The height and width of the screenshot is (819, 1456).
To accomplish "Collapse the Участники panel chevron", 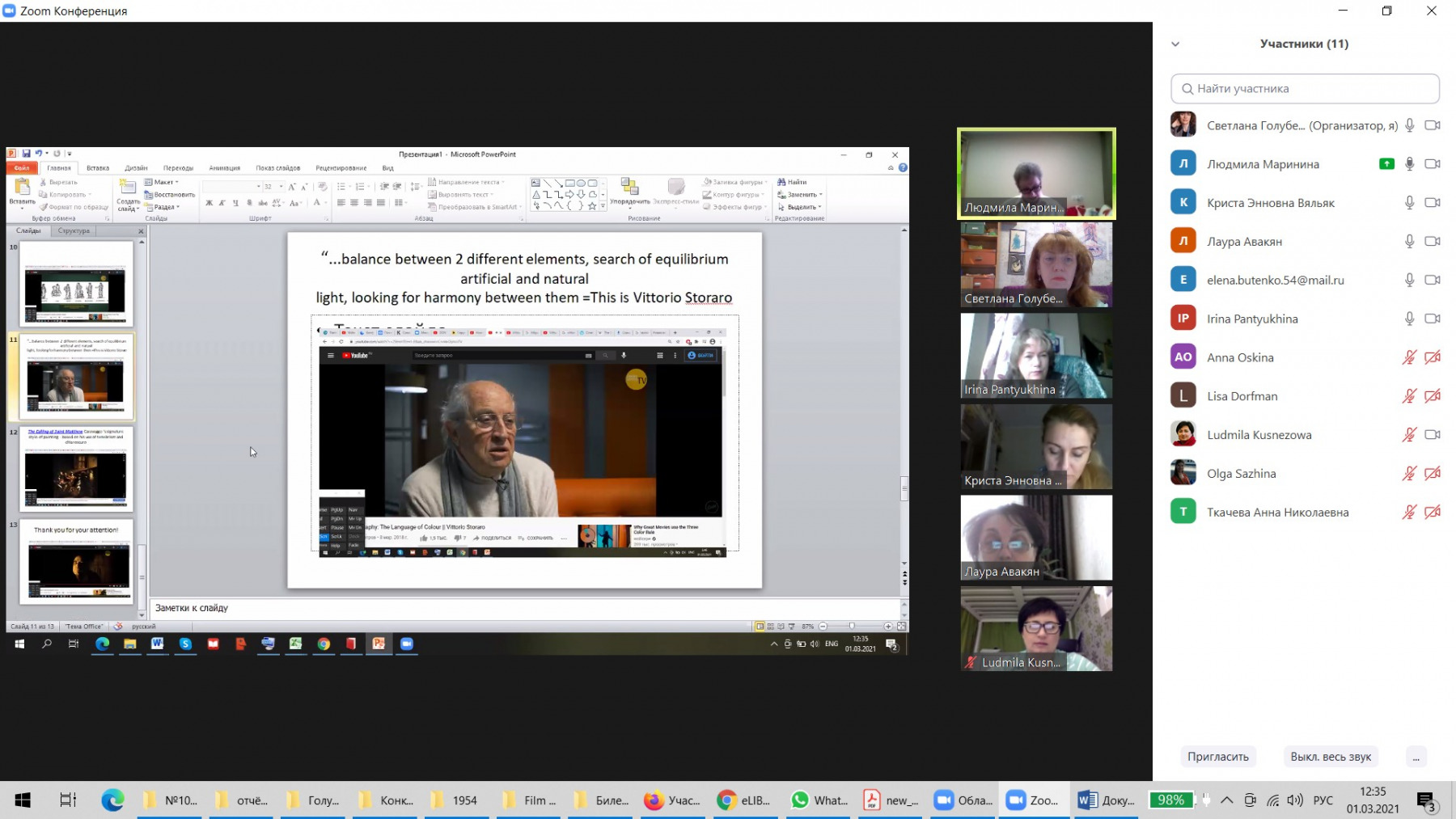I will coord(1175,44).
